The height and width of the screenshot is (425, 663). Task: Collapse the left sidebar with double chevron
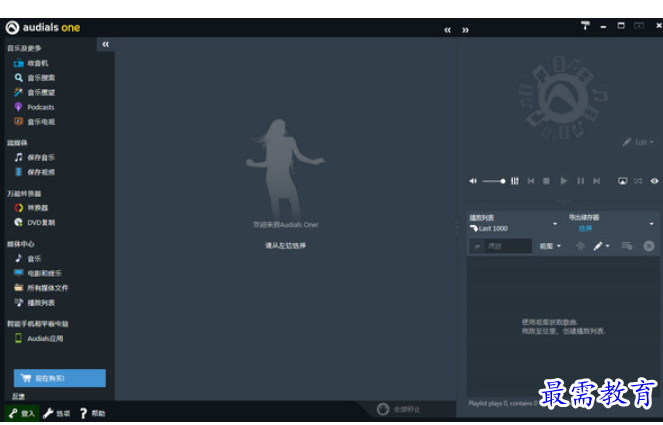(106, 44)
